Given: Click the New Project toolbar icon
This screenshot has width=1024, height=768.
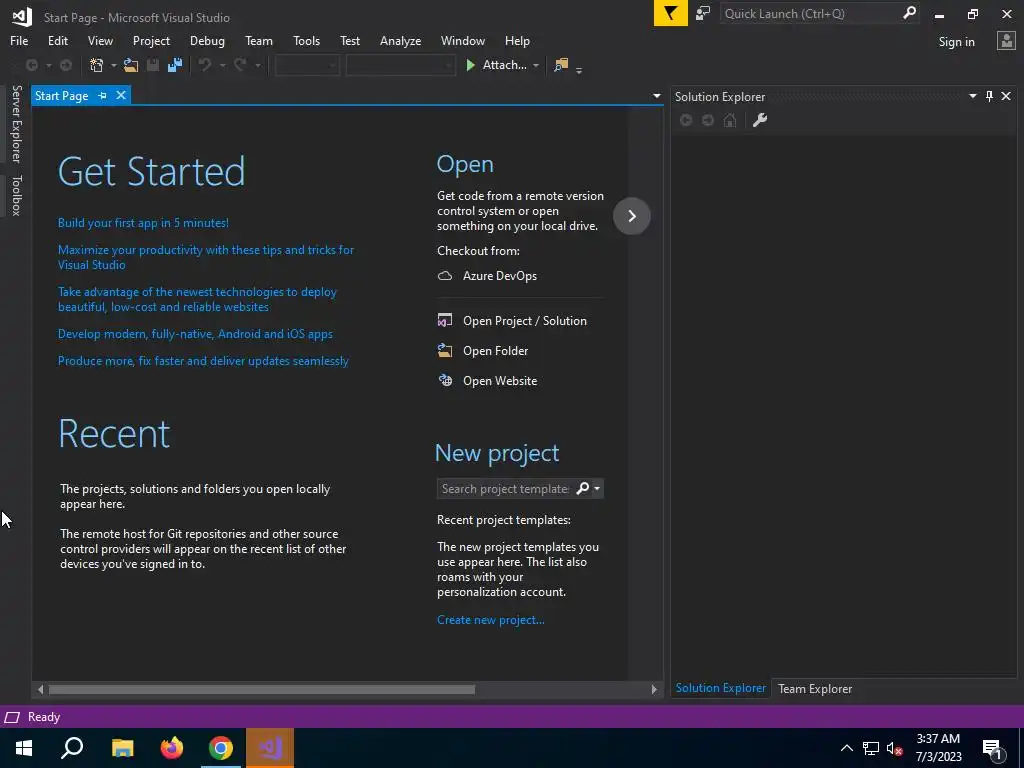Looking at the screenshot, I should click(97, 65).
